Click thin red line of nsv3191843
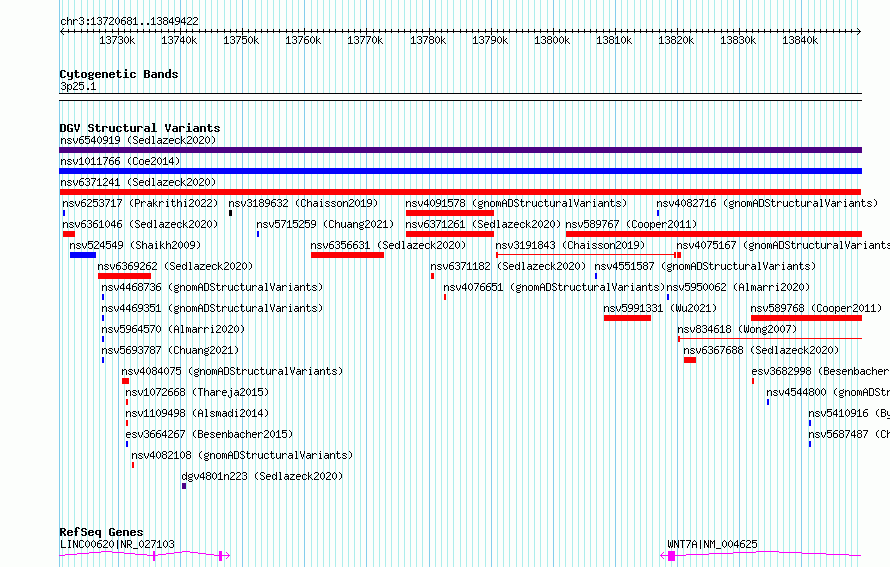The image size is (890, 567). point(586,255)
